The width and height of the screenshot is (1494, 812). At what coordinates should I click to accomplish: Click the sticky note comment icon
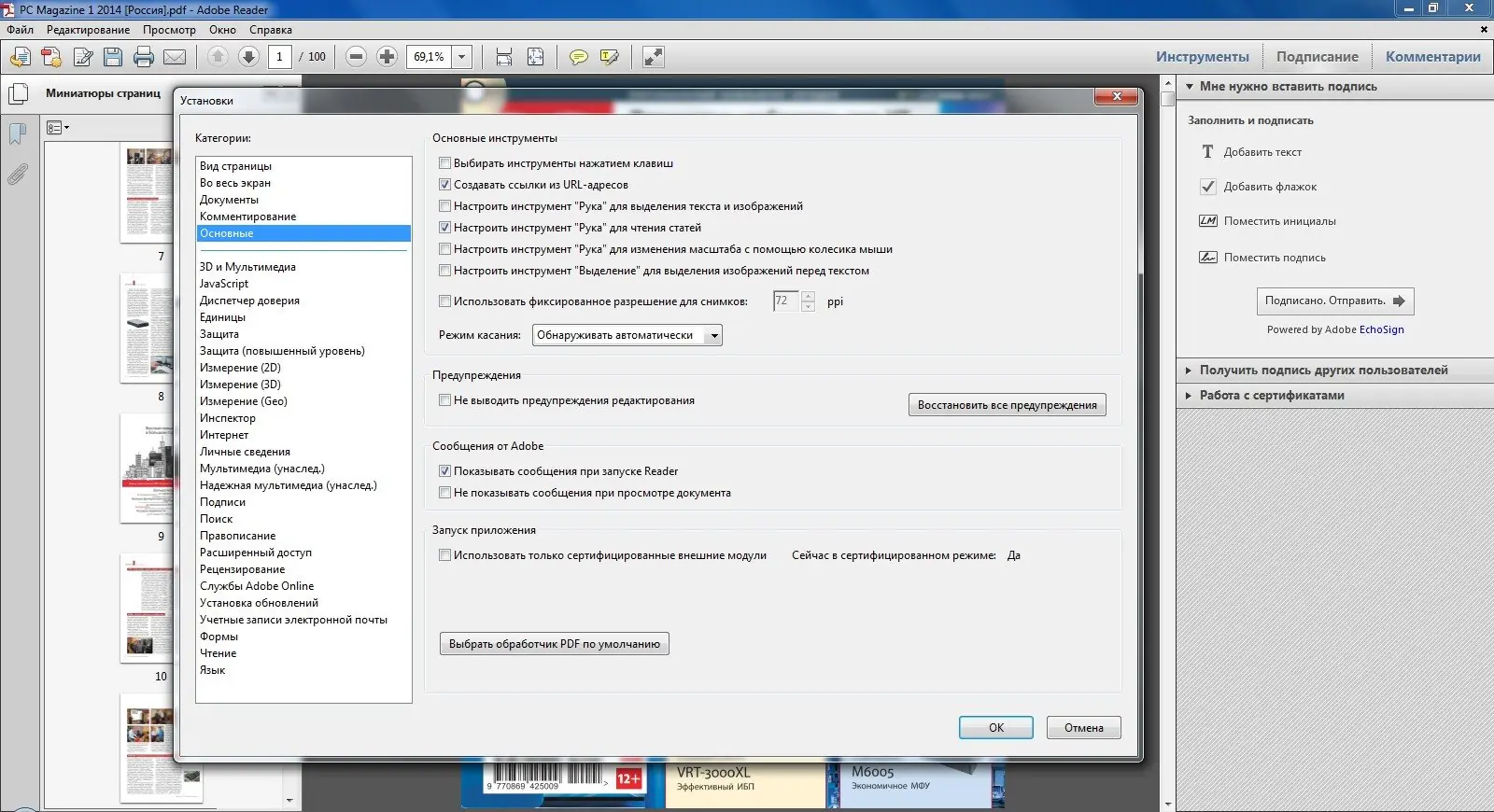(579, 57)
